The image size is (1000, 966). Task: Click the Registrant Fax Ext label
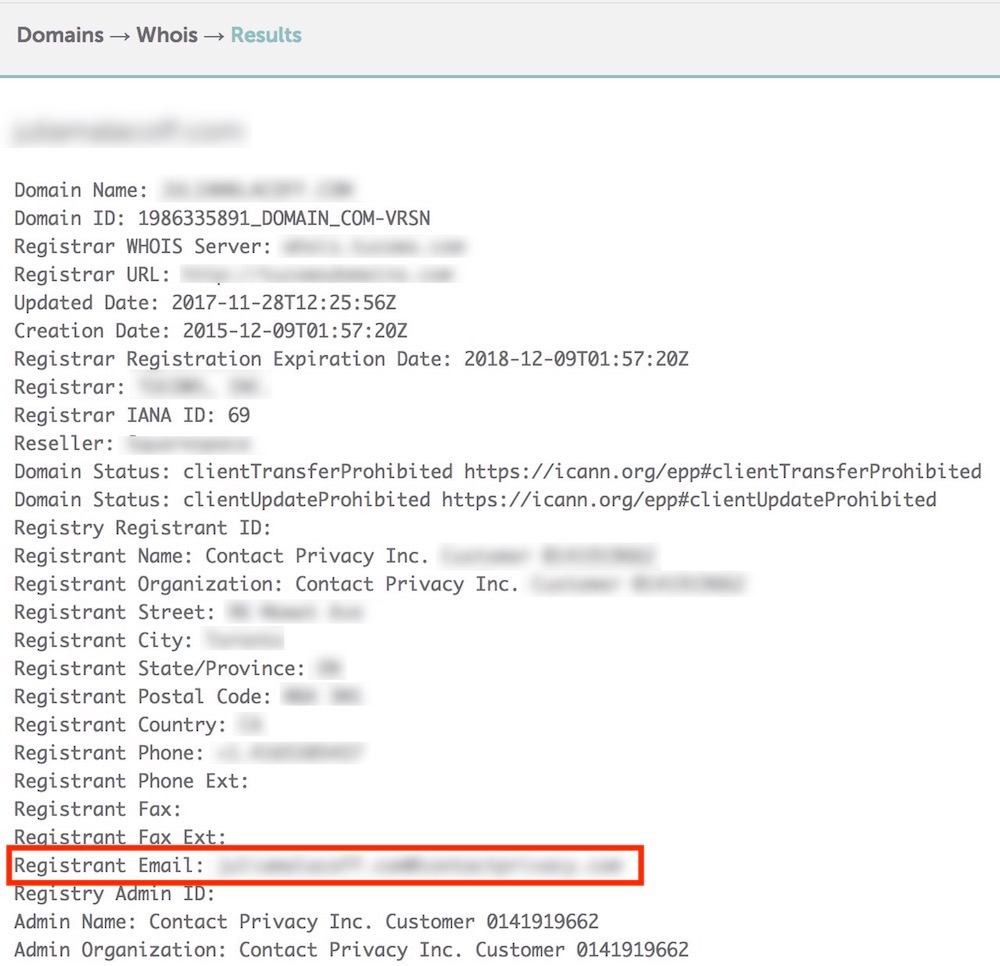pos(120,837)
